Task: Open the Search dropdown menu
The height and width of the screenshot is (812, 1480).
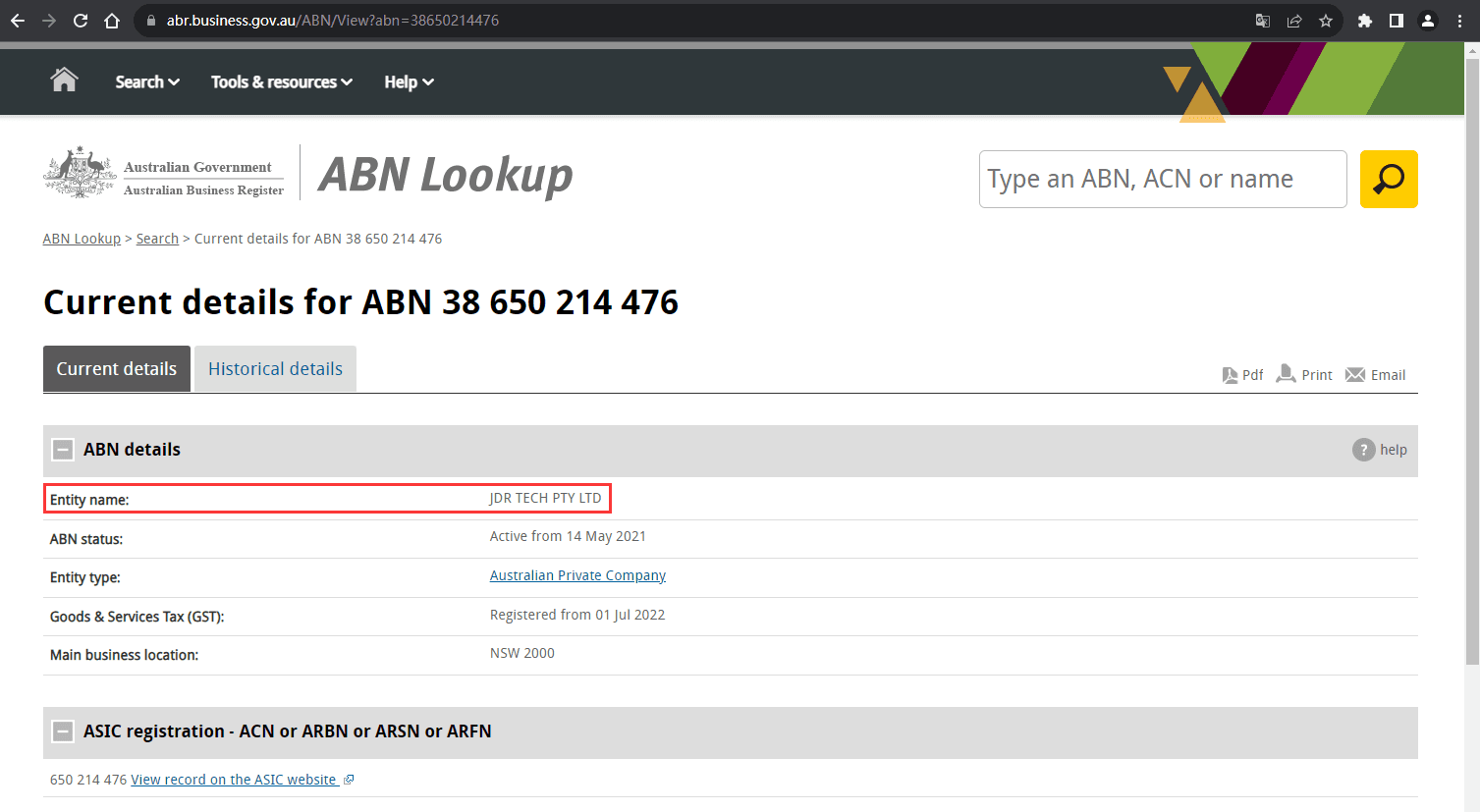Action: (147, 81)
